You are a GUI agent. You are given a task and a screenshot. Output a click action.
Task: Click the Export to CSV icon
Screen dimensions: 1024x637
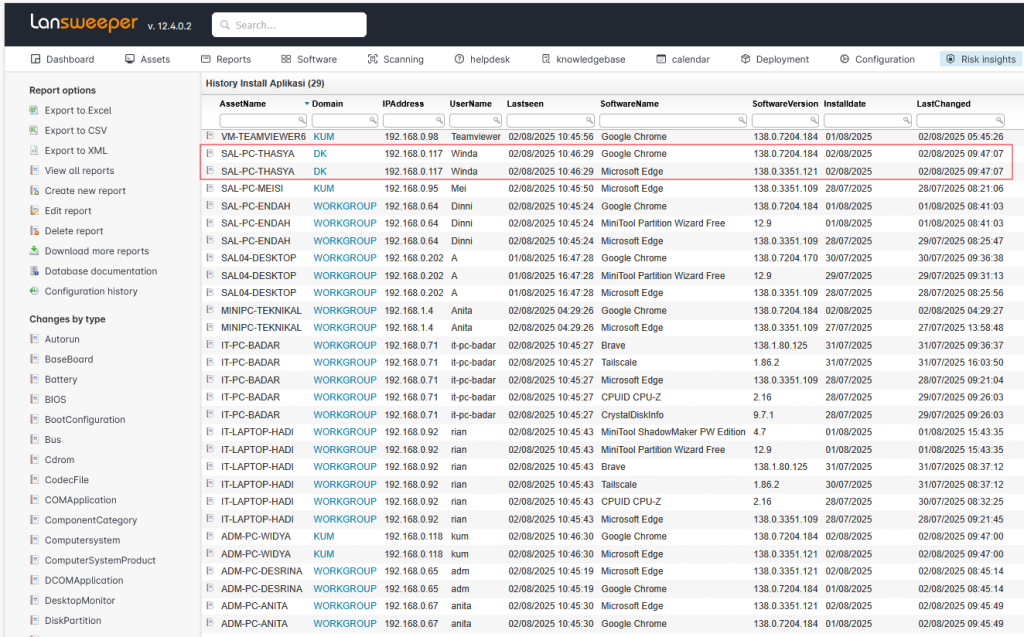point(34,130)
